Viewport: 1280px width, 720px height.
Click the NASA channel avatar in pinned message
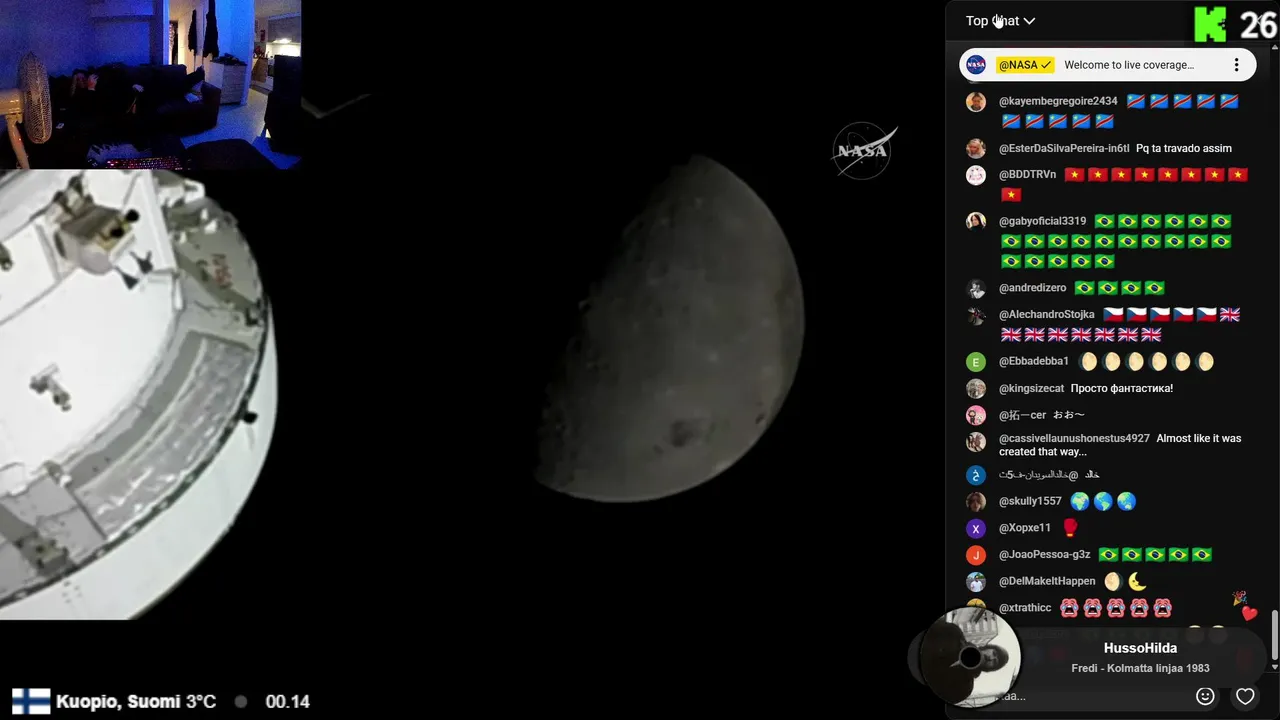coord(976,65)
